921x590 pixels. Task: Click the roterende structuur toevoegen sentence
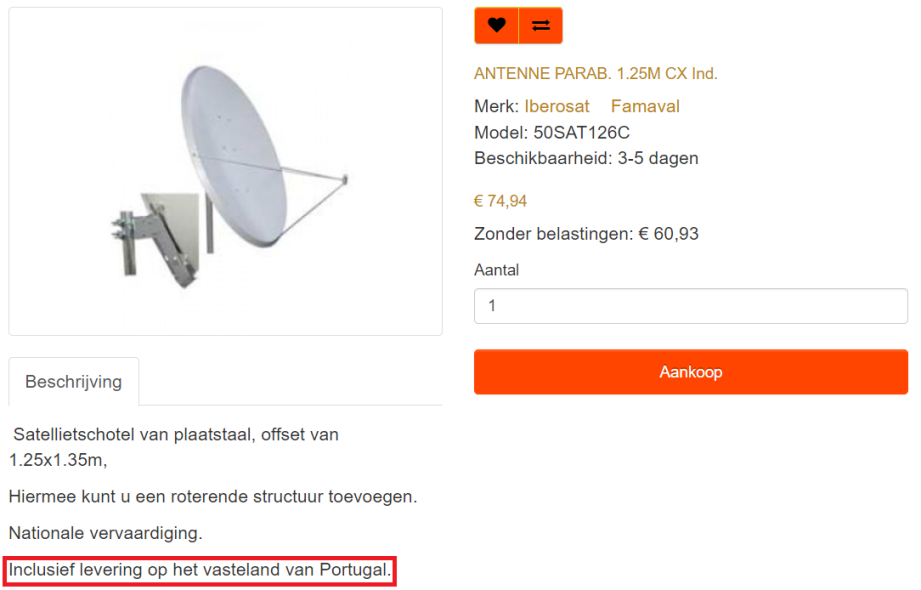[212, 496]
